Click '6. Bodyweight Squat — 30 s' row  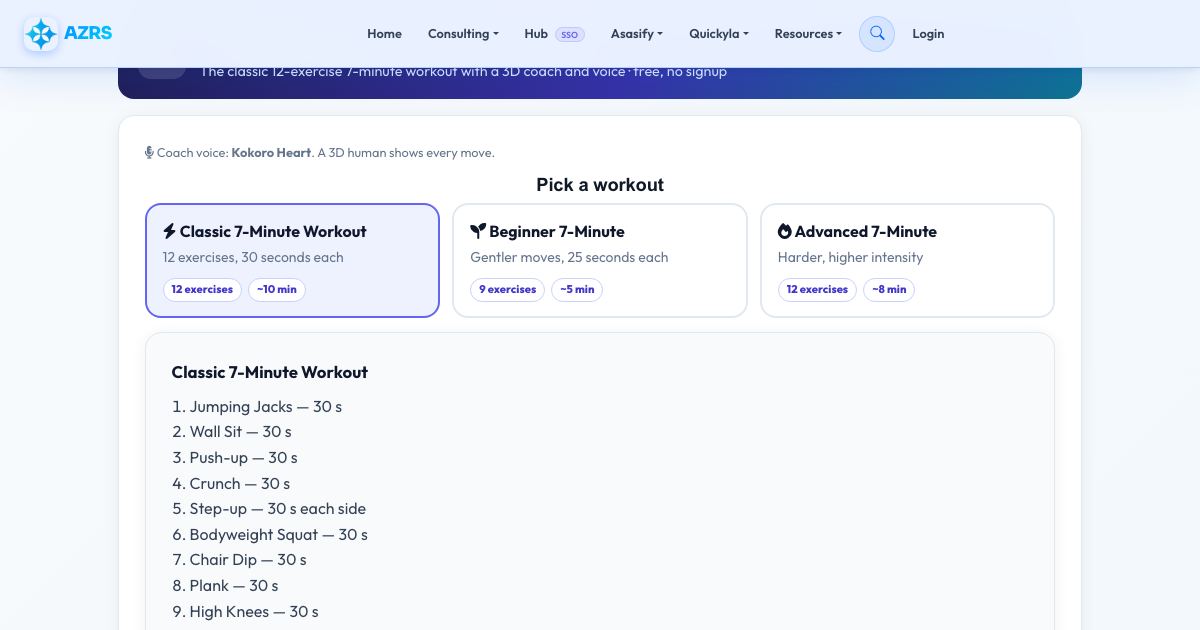coord(270,535)
